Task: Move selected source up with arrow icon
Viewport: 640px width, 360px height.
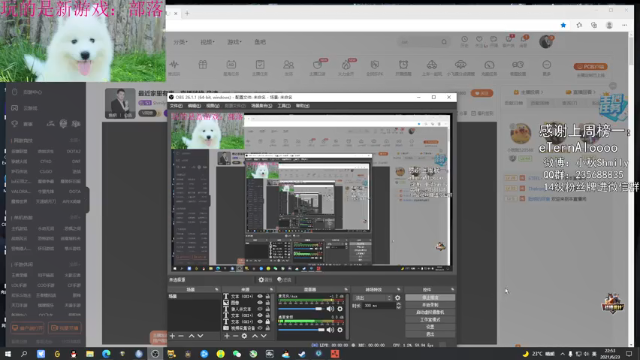Action: (255, 336)
